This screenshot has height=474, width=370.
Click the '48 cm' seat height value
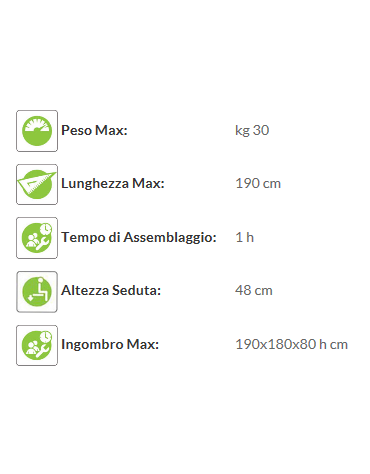coord(254,290)
